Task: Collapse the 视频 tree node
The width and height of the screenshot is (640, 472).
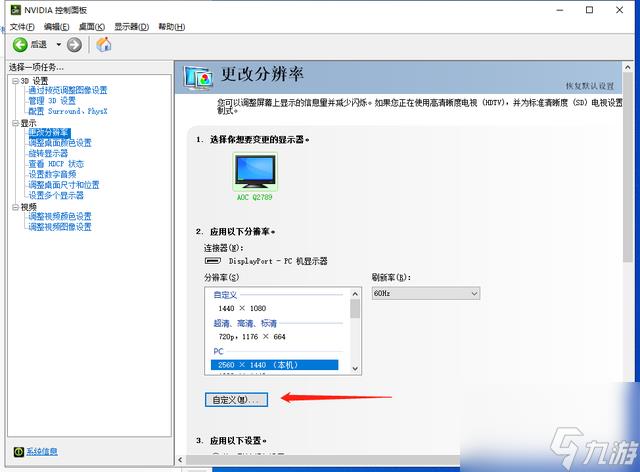Action: point(16,207)
